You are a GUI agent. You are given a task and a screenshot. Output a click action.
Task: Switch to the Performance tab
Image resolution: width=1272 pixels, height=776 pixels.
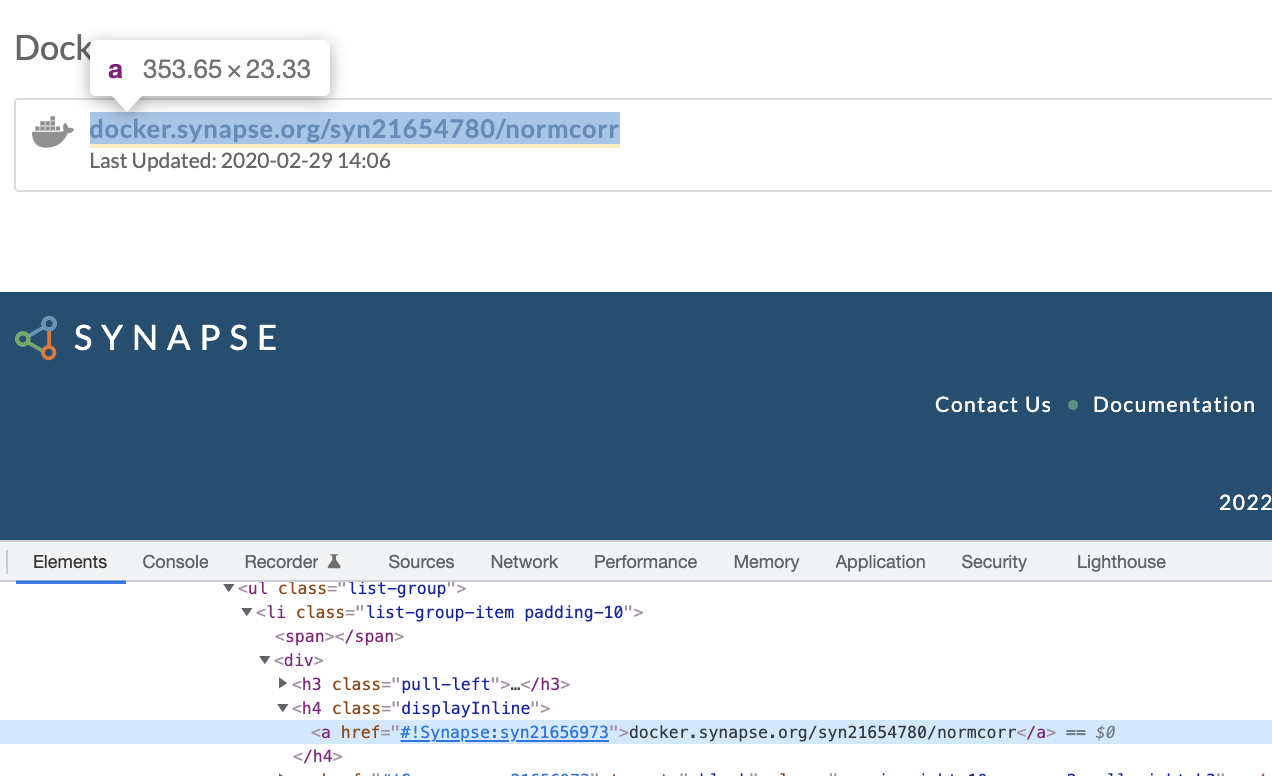(x=645, y=562)
